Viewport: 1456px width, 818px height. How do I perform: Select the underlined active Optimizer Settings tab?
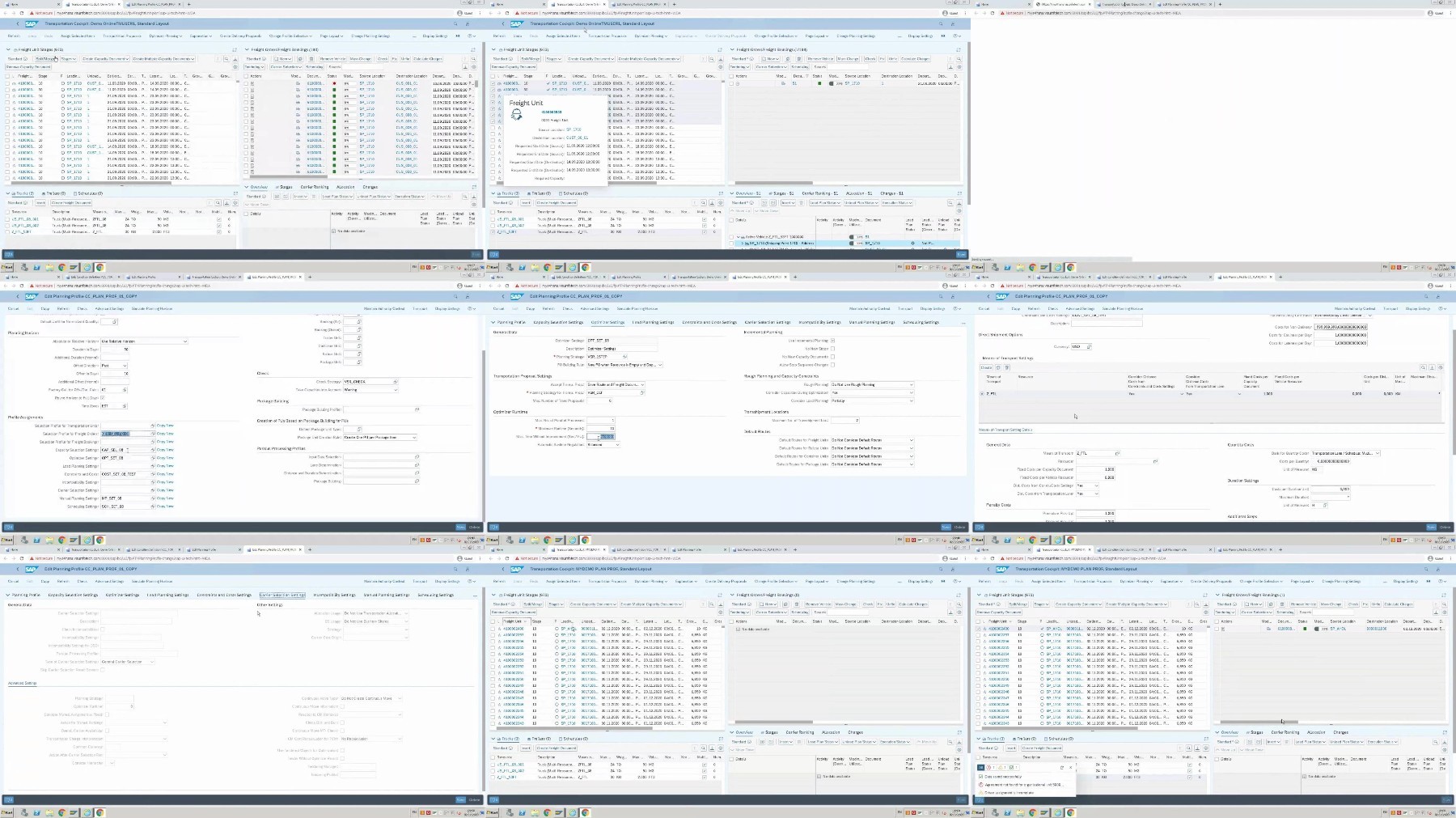click(x=607, y=322)
